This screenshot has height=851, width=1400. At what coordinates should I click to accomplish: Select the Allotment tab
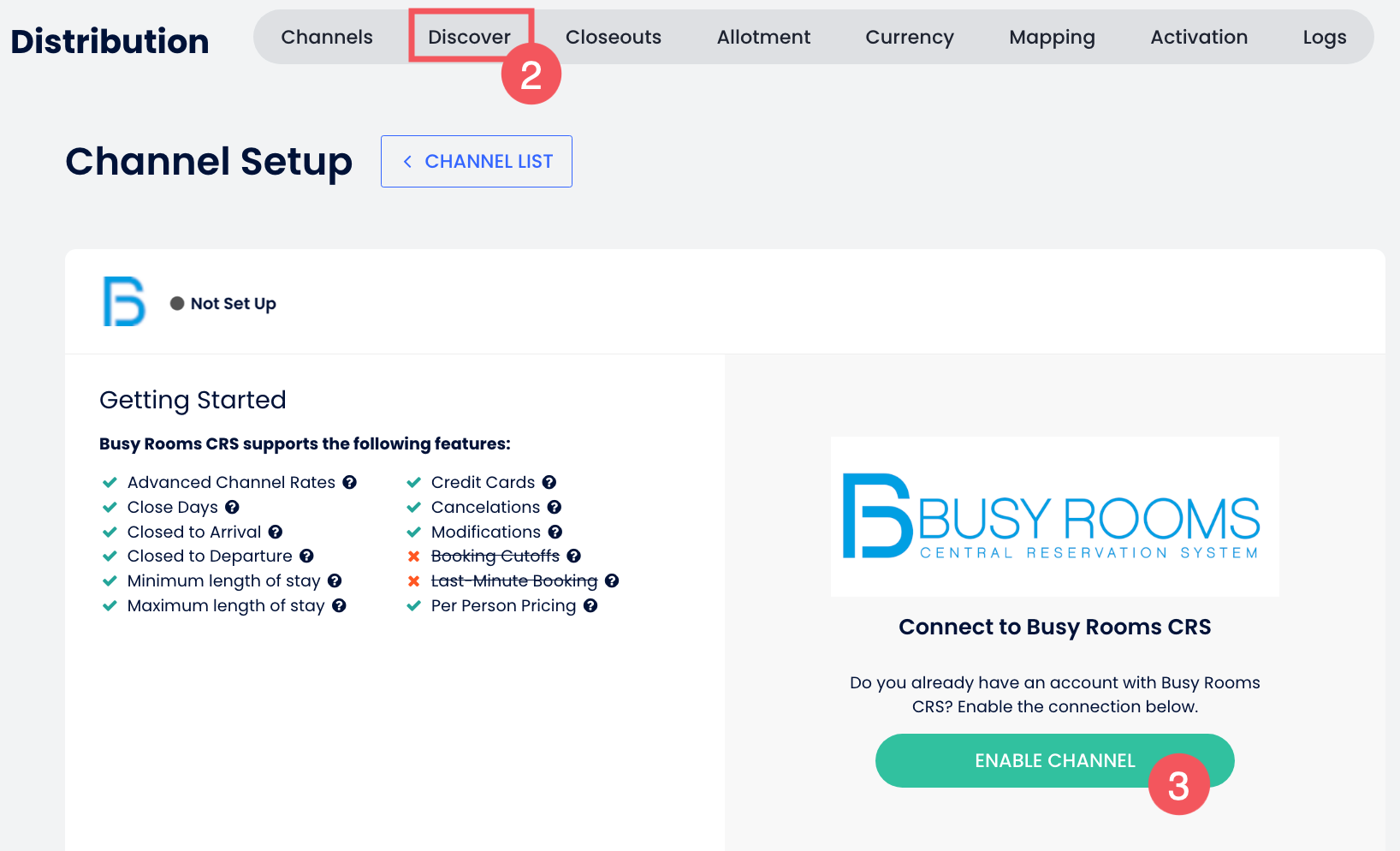point(763,37)
